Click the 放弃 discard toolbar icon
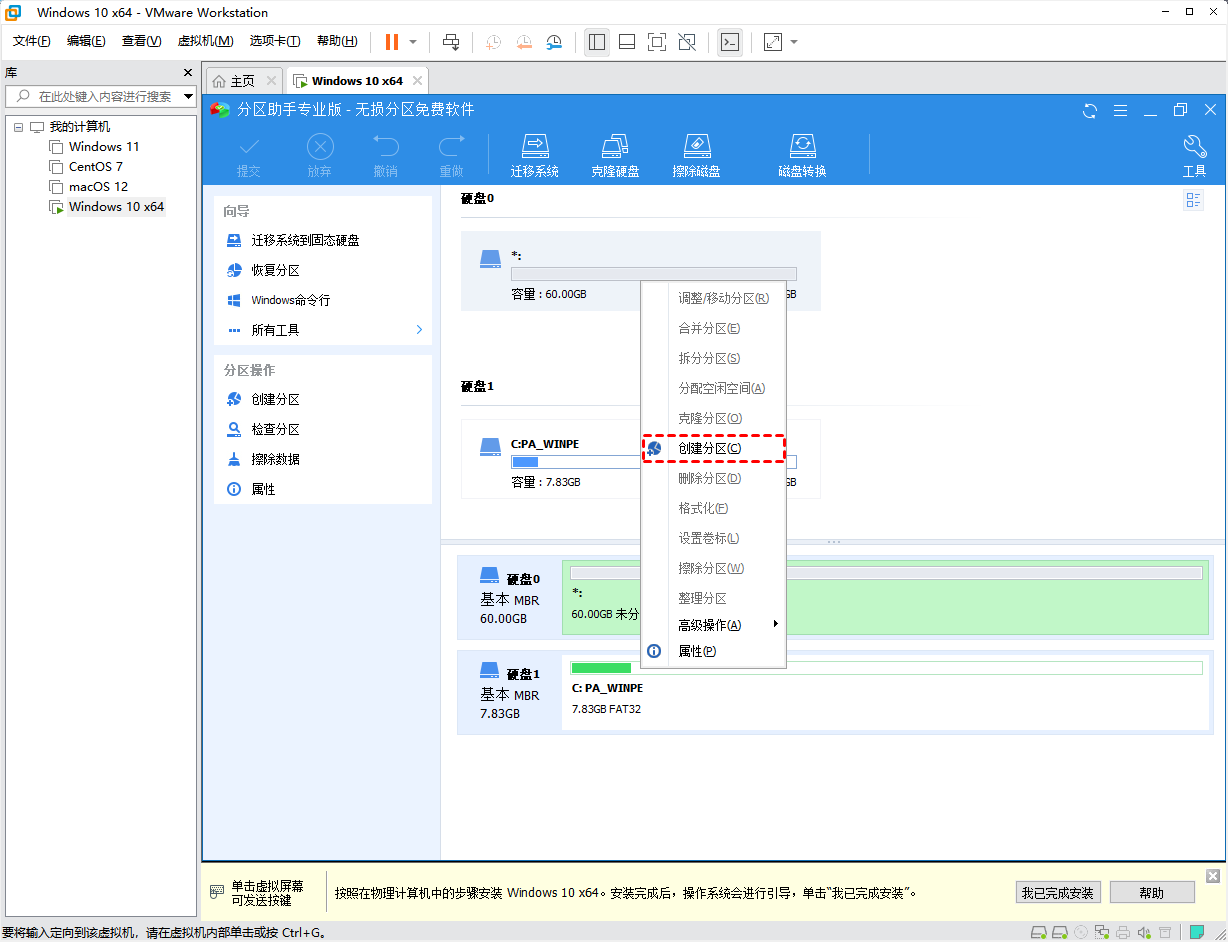The width and height of the screenshot is (1228, 942). [x=319, y=147]
